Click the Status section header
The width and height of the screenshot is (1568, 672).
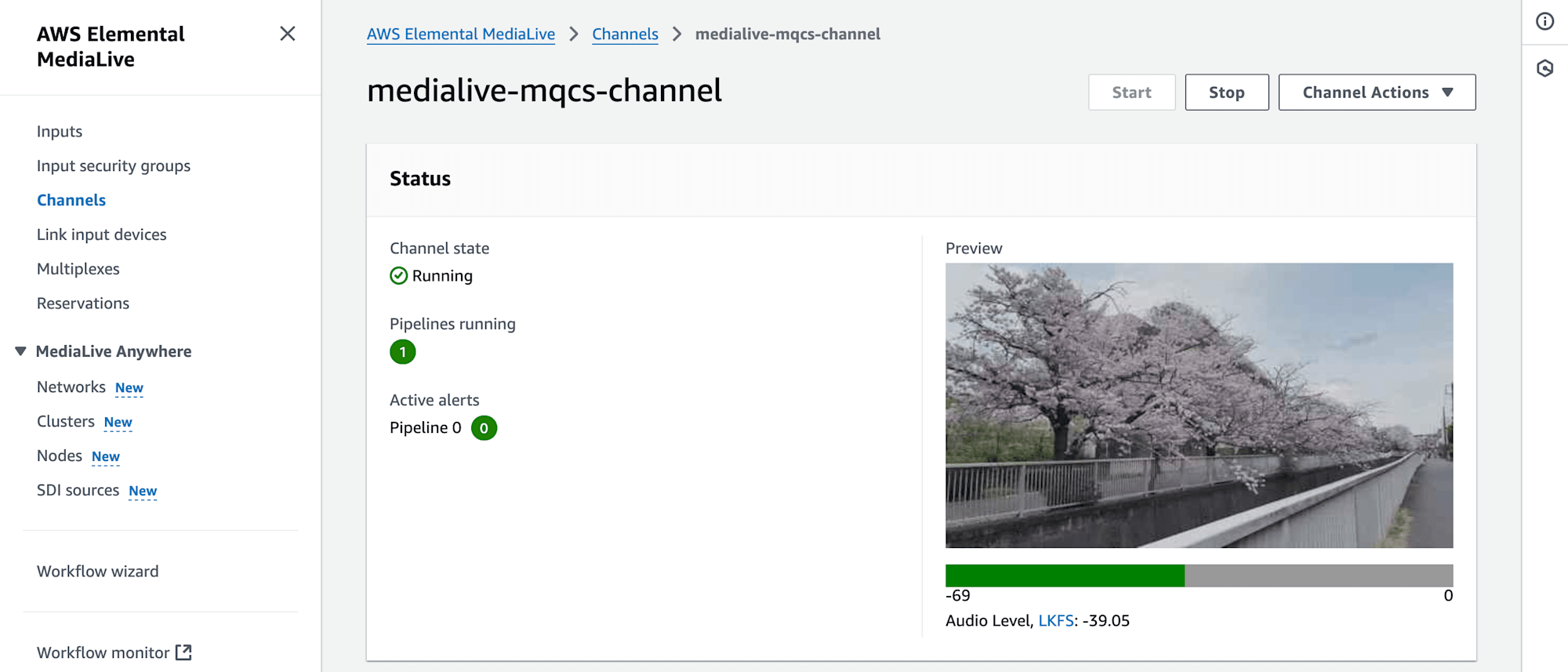(x=420, y=178)
